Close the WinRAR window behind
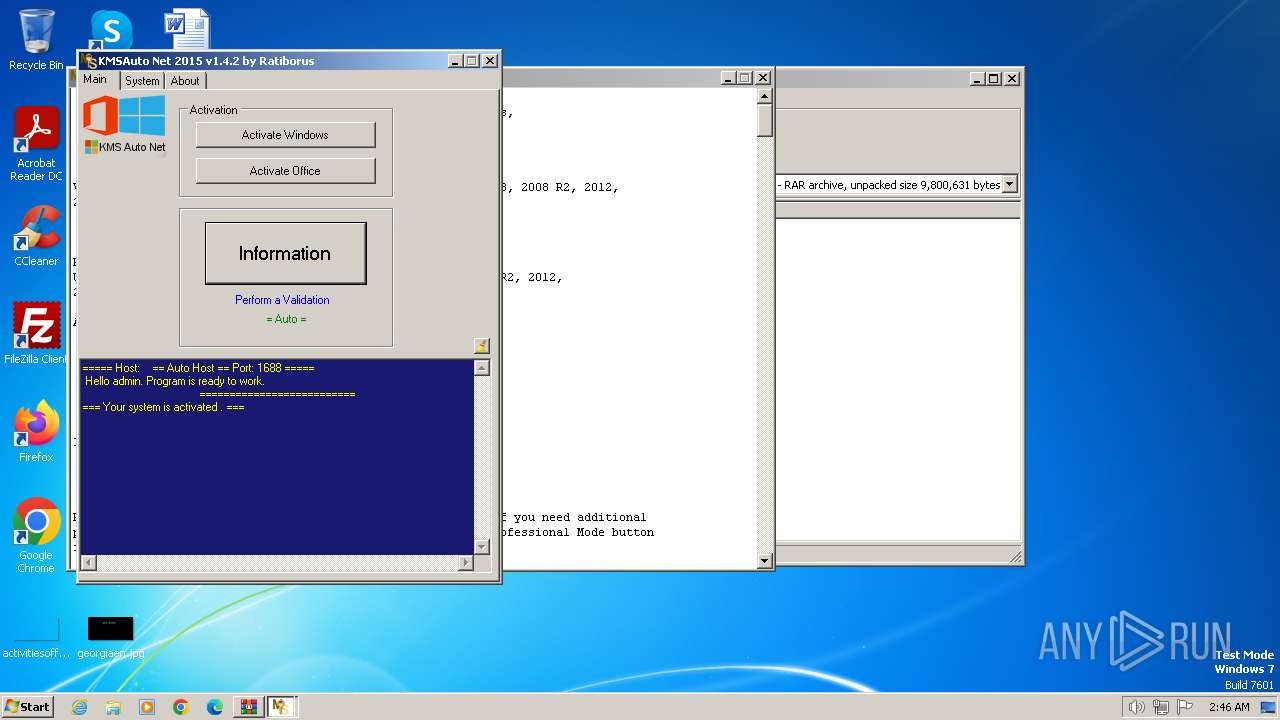This screenshot has width=1280, height=720. click(1012, 78)
